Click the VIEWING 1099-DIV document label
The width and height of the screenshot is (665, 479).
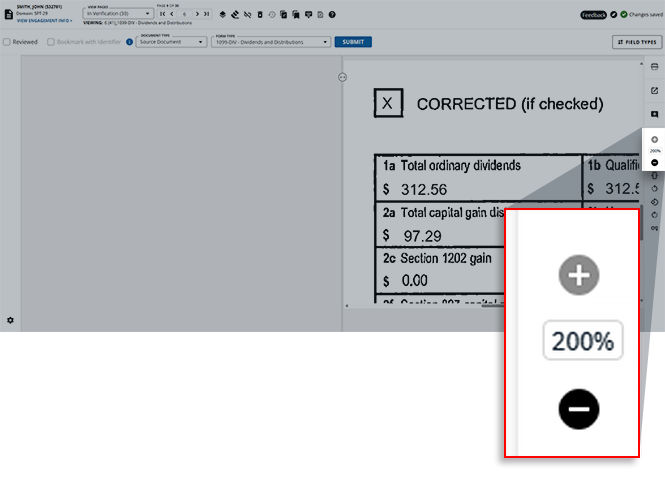[x=137, y=23]
